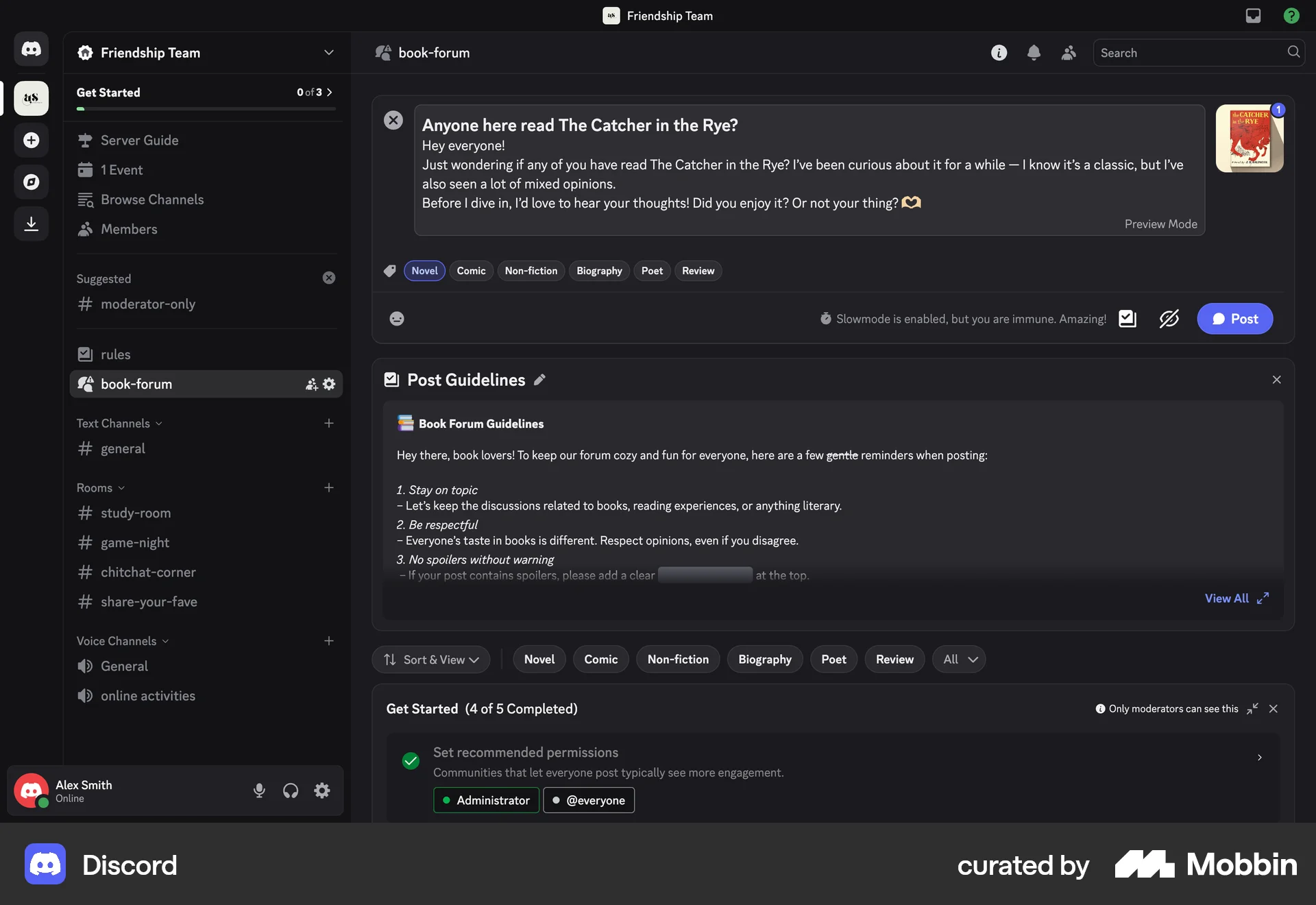Expand the Friendship Team server dropdown
Viewport: 1316px width, 905px height.
(329, 52)
